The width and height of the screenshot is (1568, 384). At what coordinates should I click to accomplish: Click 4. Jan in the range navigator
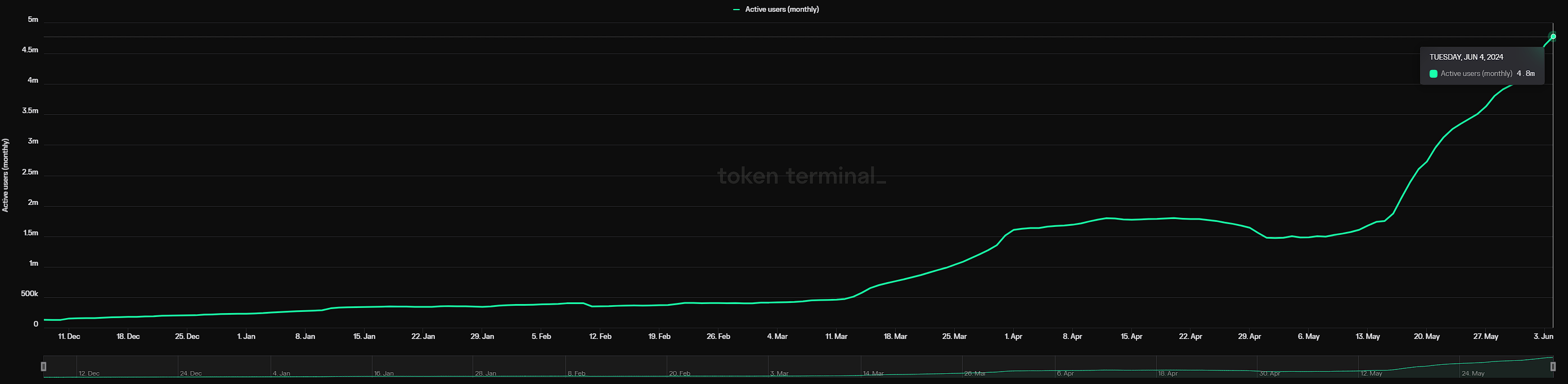pos(281,373)
